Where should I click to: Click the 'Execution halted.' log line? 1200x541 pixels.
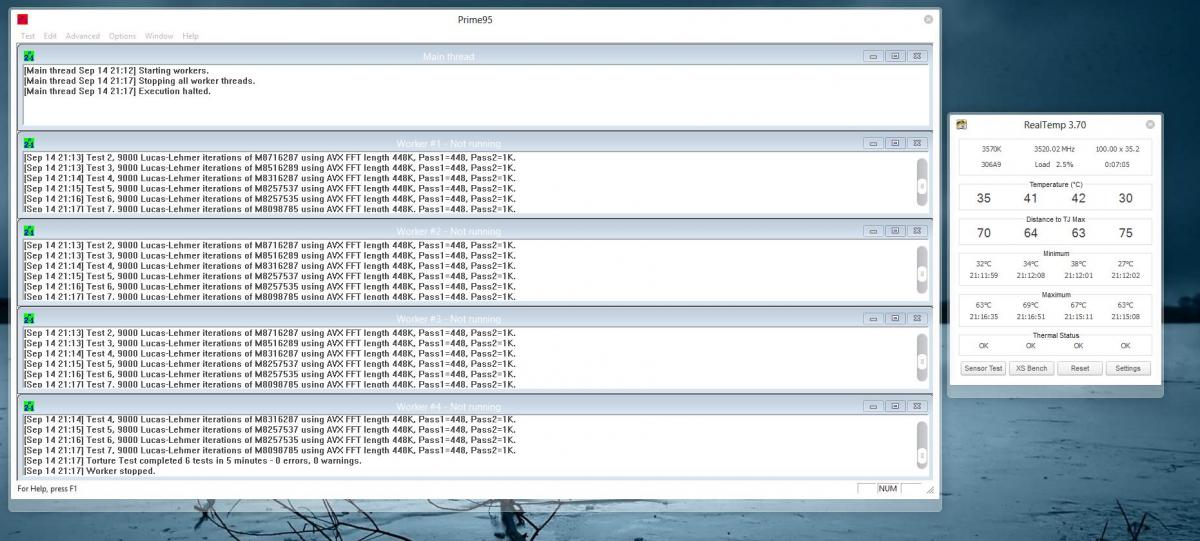tap(115, 91)
